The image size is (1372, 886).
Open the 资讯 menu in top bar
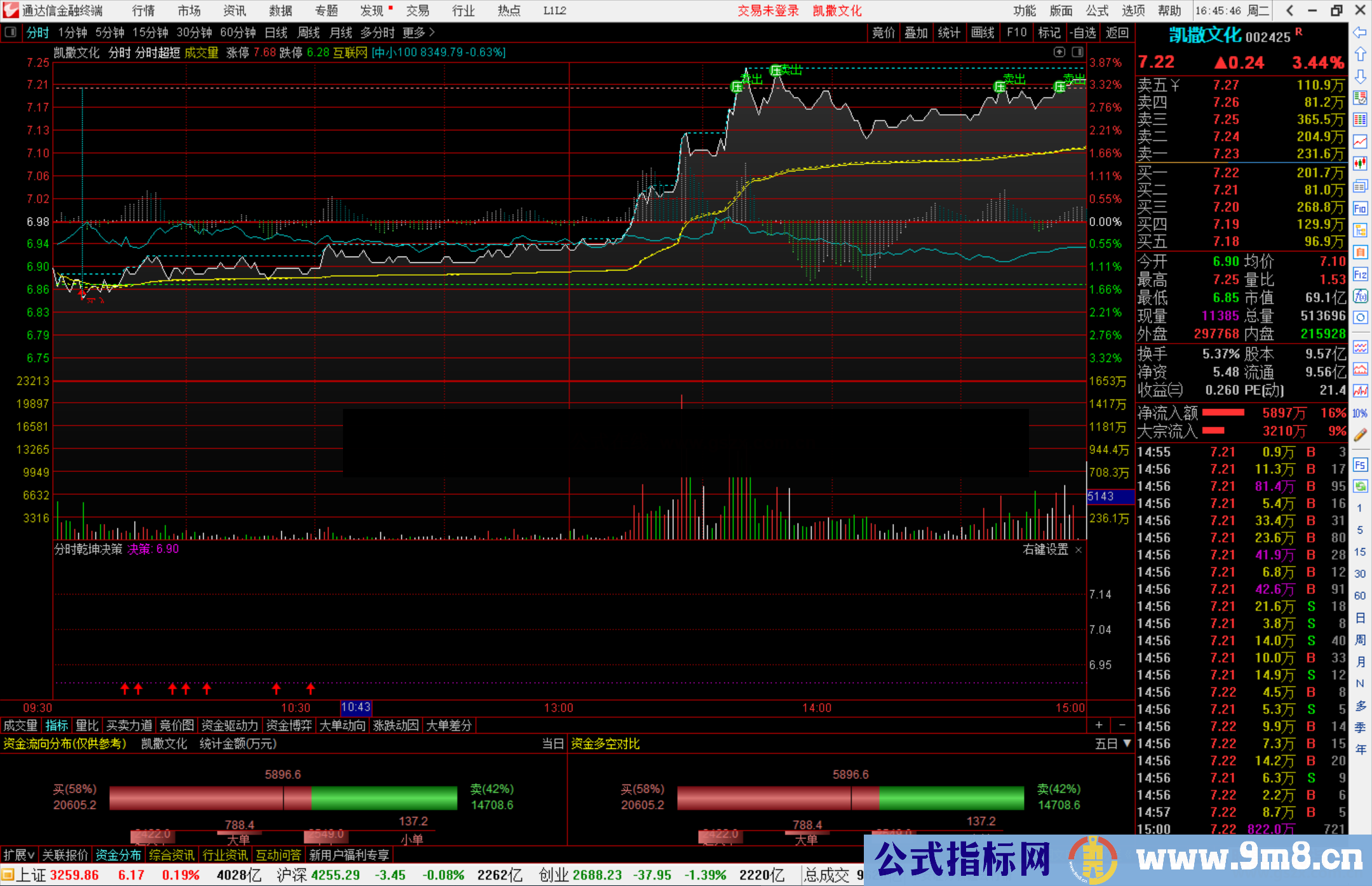(234, 11)
